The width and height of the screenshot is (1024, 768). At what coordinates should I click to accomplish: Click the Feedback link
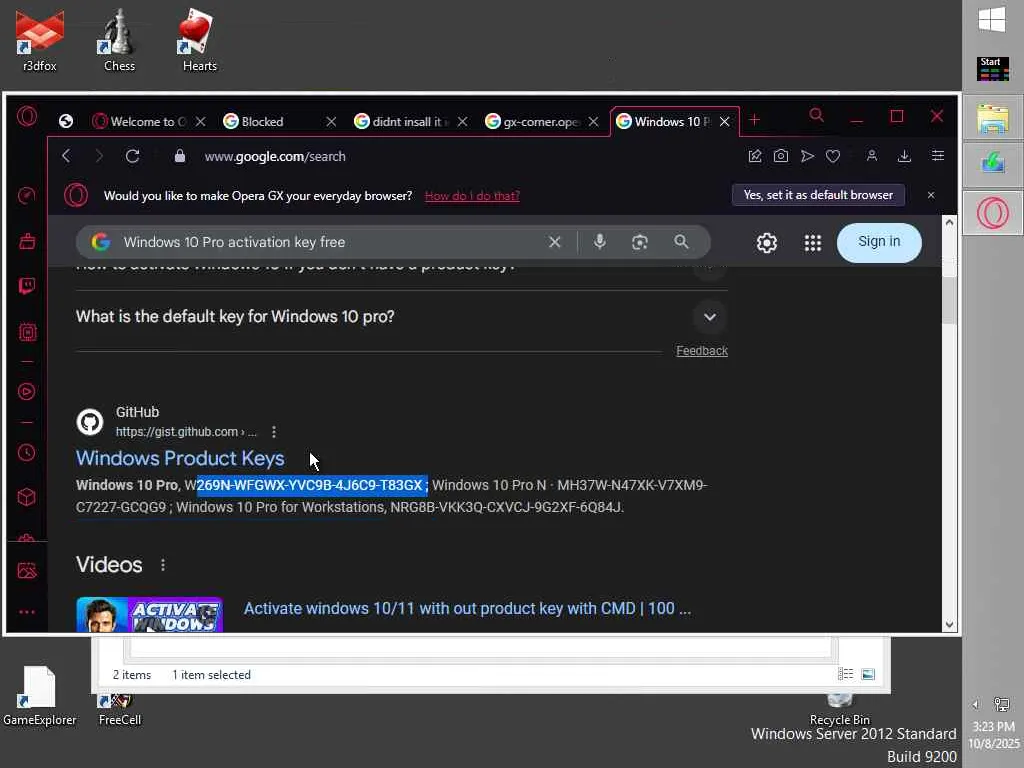click(x=701, y=351)
